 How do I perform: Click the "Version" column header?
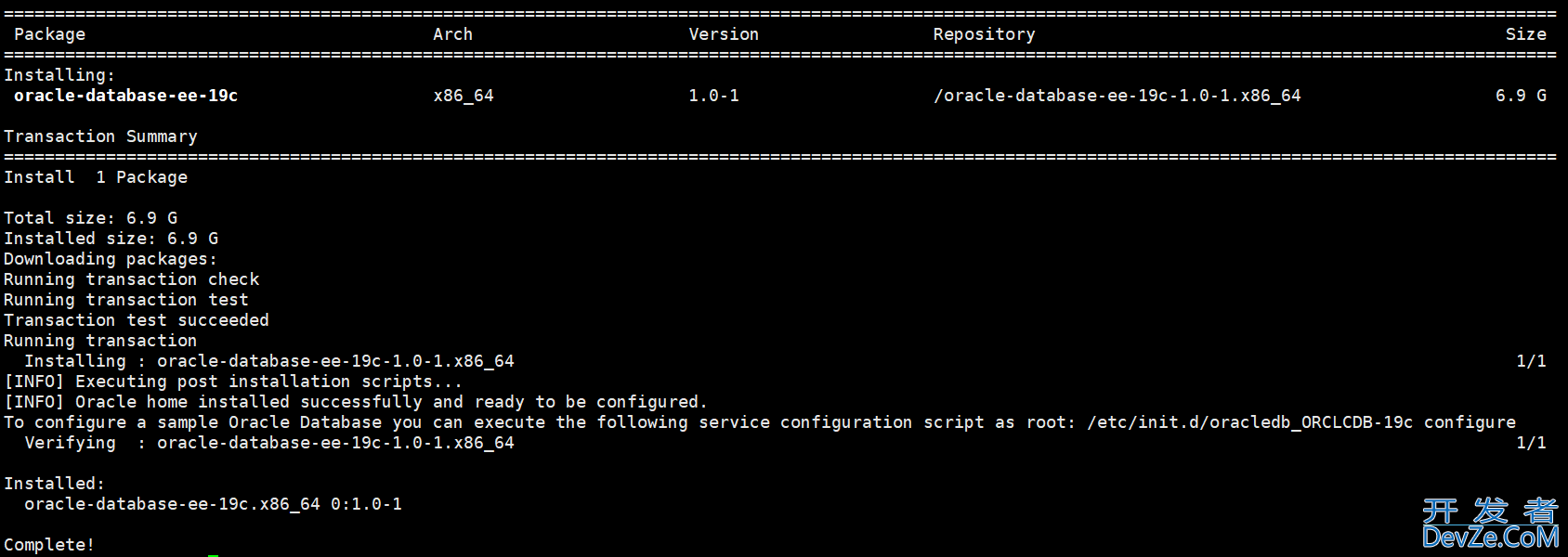point(724,34)
